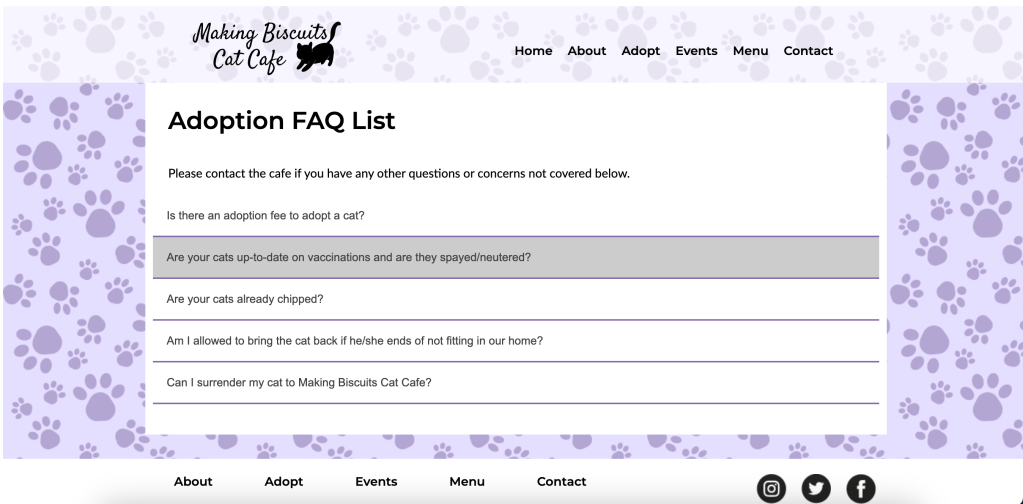1023x504 pixels.
Task: Expand the bring the cat back question
Action: point(516,341)
